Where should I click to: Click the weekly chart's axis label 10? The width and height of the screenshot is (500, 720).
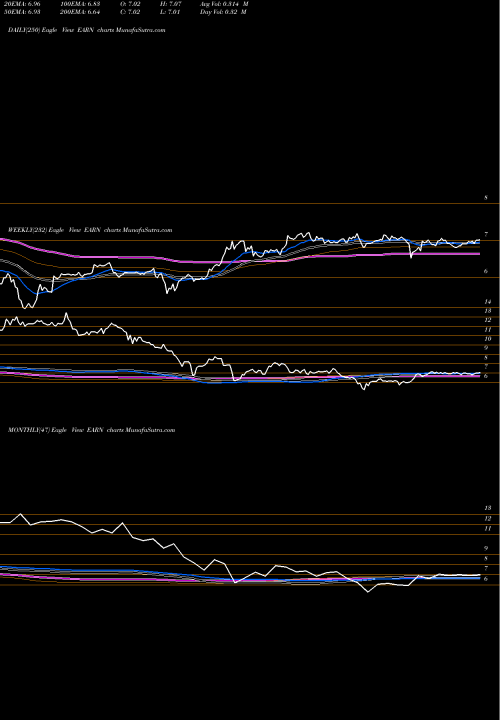pos(488,339)
